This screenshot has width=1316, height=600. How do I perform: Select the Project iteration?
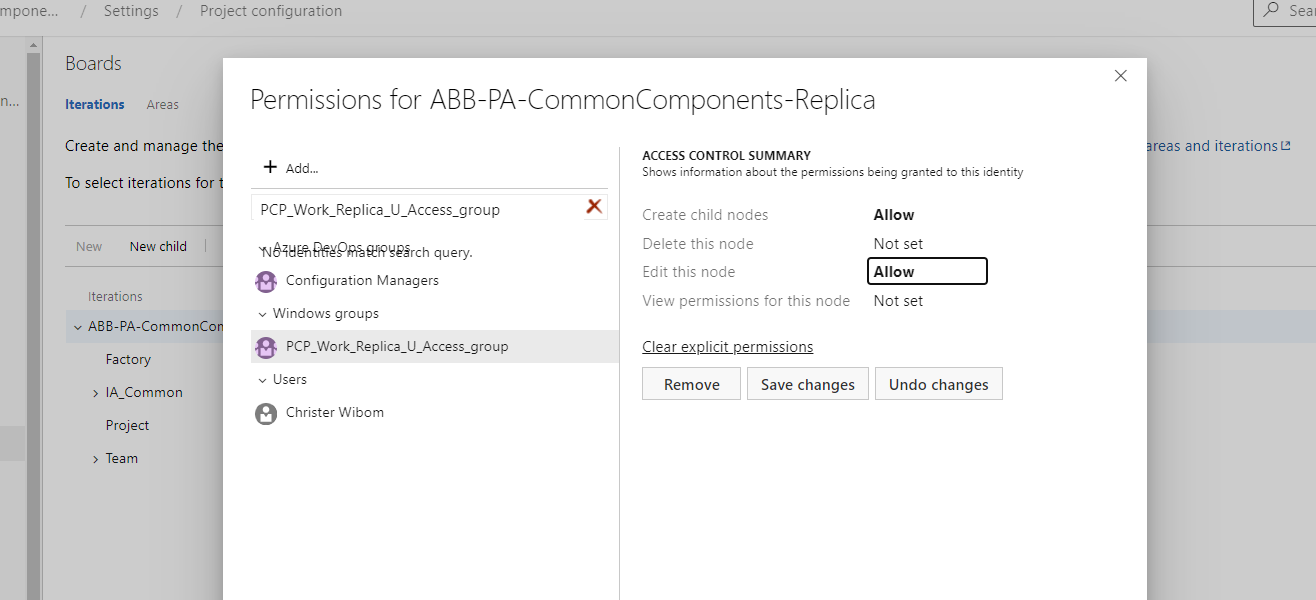coord(128,426)
